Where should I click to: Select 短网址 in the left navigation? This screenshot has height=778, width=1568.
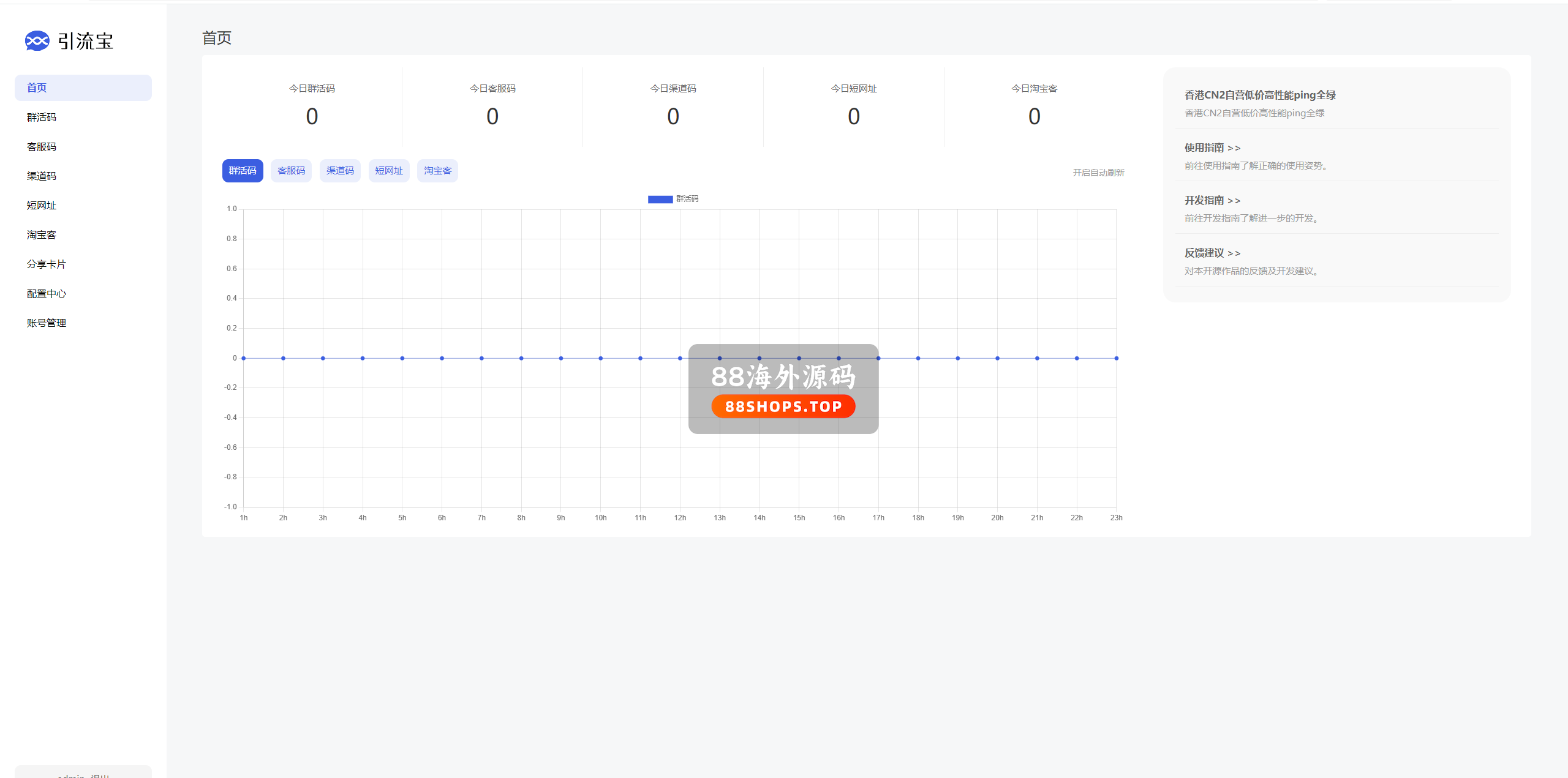point(42,205)
